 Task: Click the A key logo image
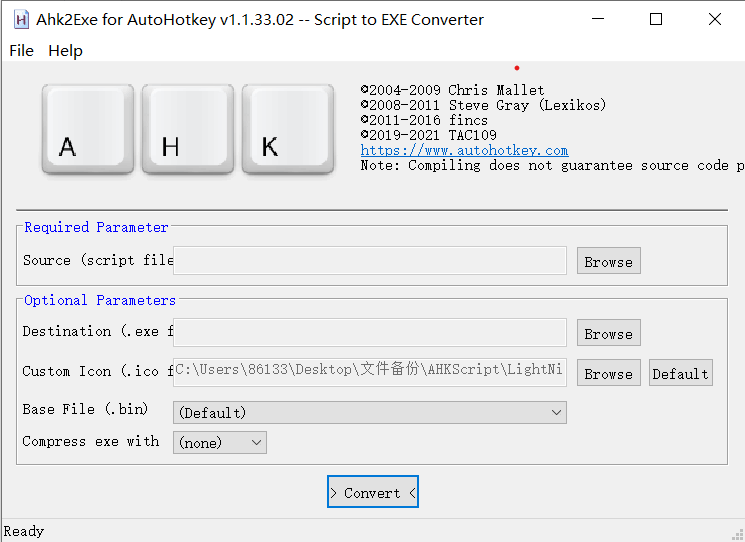tap(88, 129)
